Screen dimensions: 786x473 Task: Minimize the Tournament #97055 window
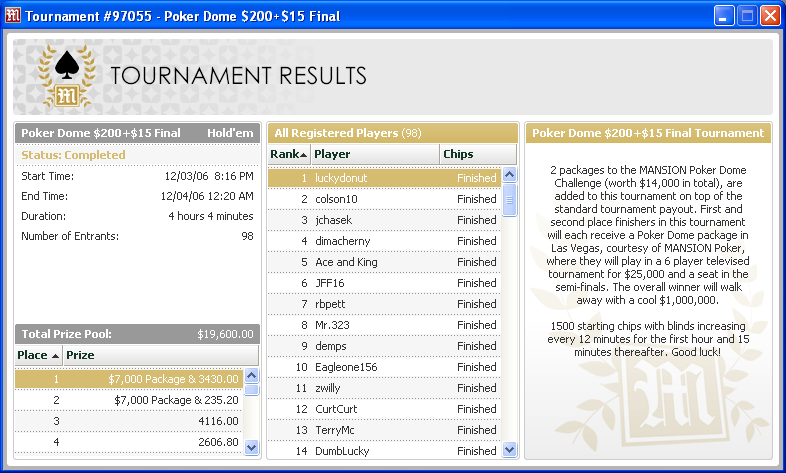click(x=724, y=16)
